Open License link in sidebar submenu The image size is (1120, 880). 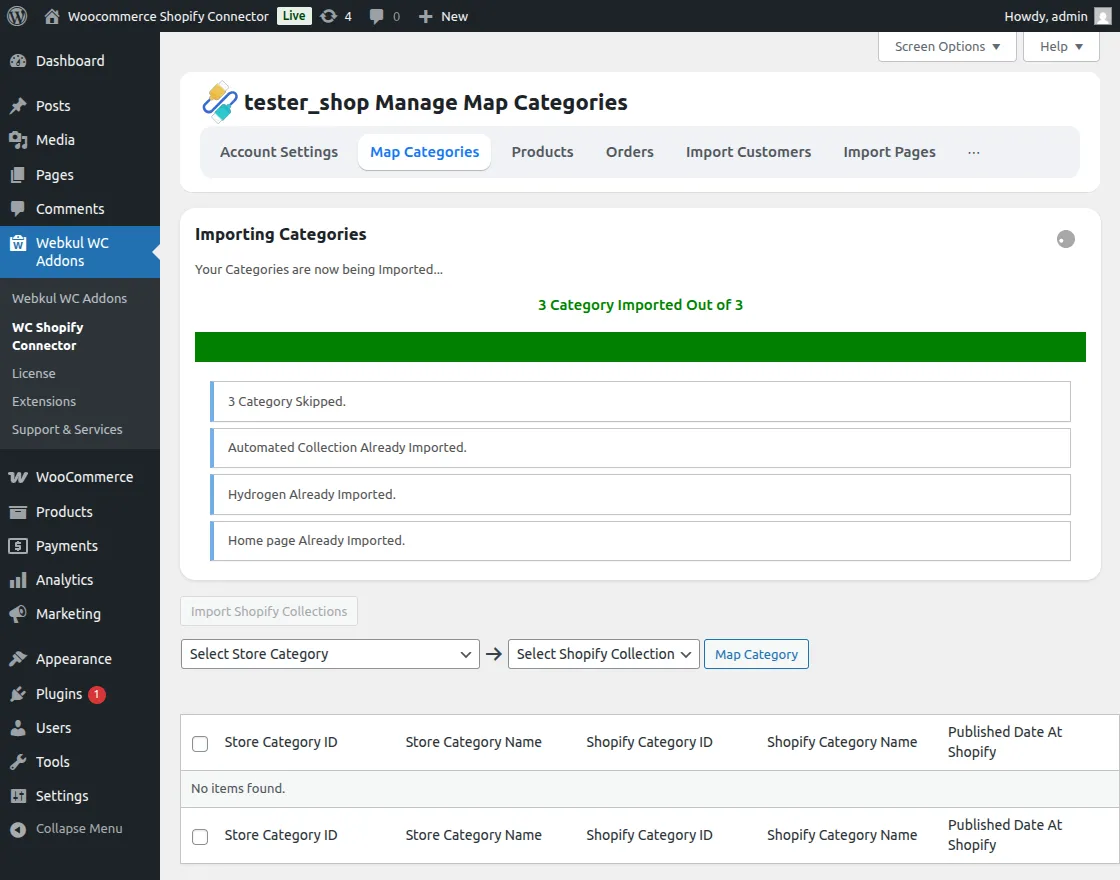tap(34, 373)
